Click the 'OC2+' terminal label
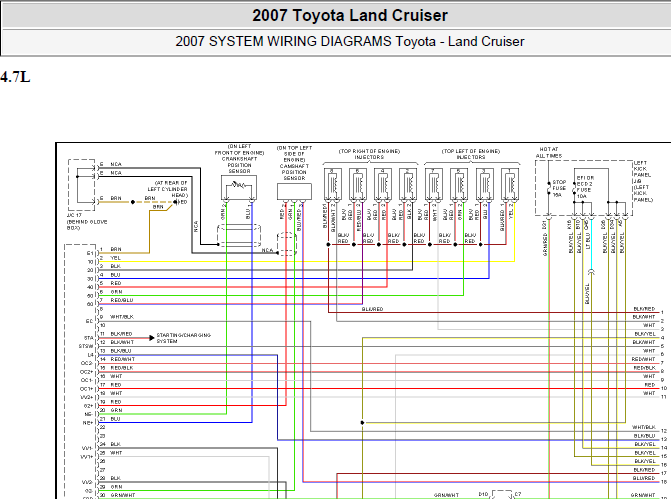The height and width of the screenshot is (499, 671). (x=87, y=372)
